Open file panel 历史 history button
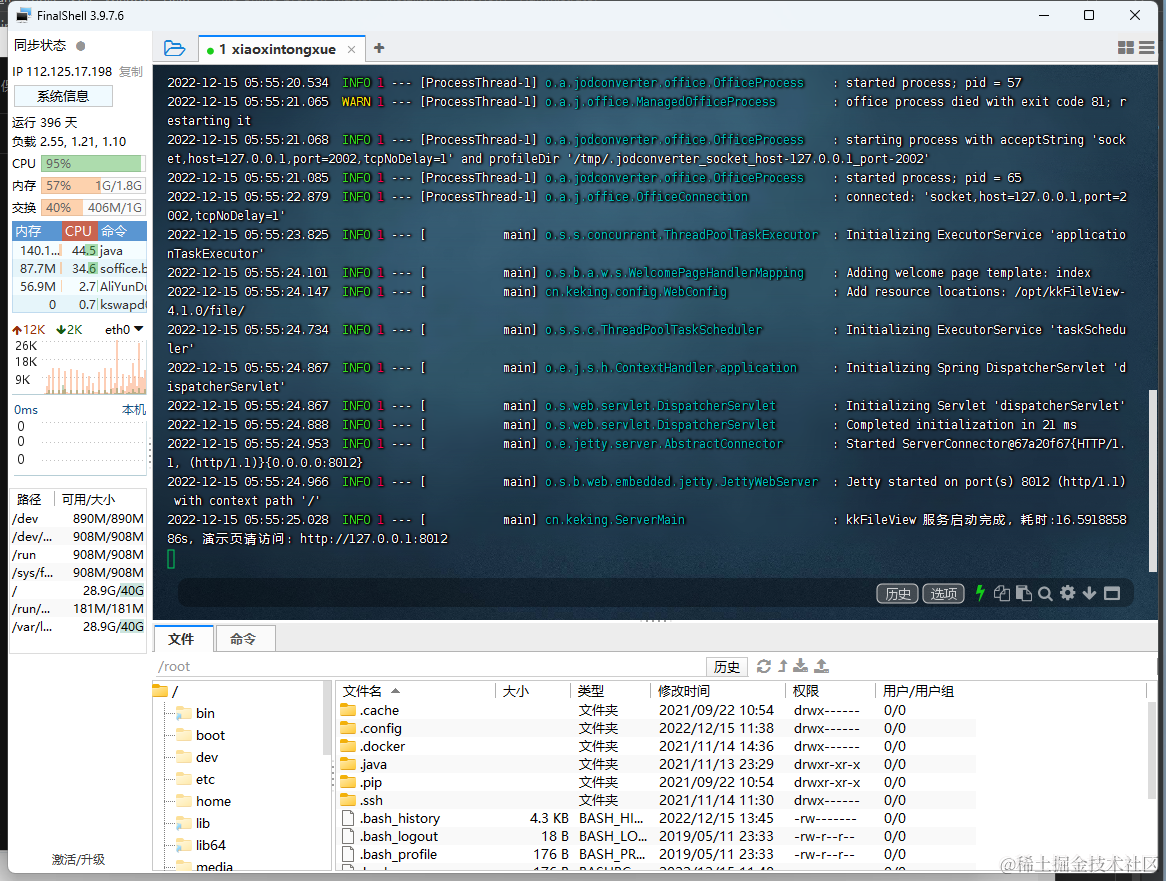Viewport: 1166px width, 881px height. click(727, 667)
